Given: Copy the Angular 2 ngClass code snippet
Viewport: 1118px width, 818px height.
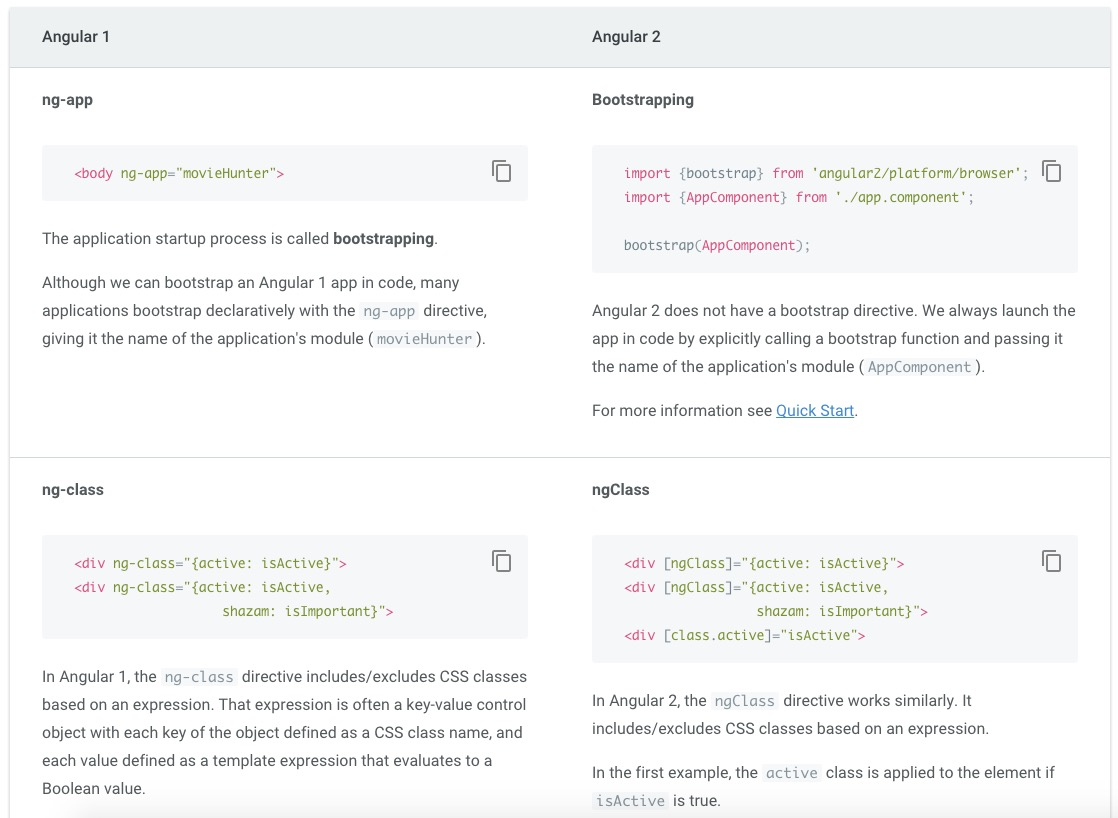Looking at the screenshot, I should (1051, 561).
